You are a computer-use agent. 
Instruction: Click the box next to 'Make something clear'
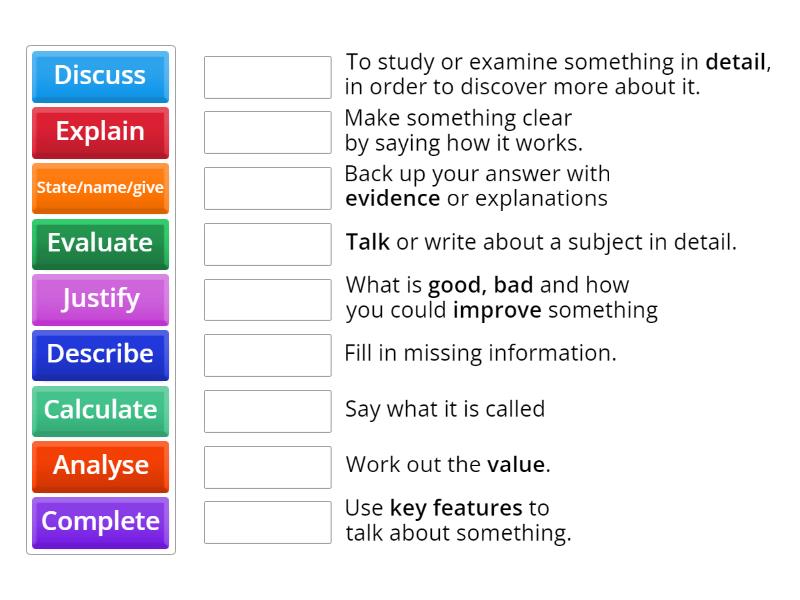pyautogui.click(x=266, y=131)
